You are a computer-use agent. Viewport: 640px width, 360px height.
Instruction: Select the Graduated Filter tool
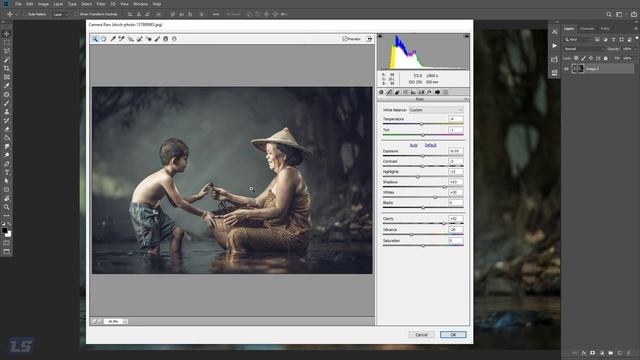coord(165,39)
